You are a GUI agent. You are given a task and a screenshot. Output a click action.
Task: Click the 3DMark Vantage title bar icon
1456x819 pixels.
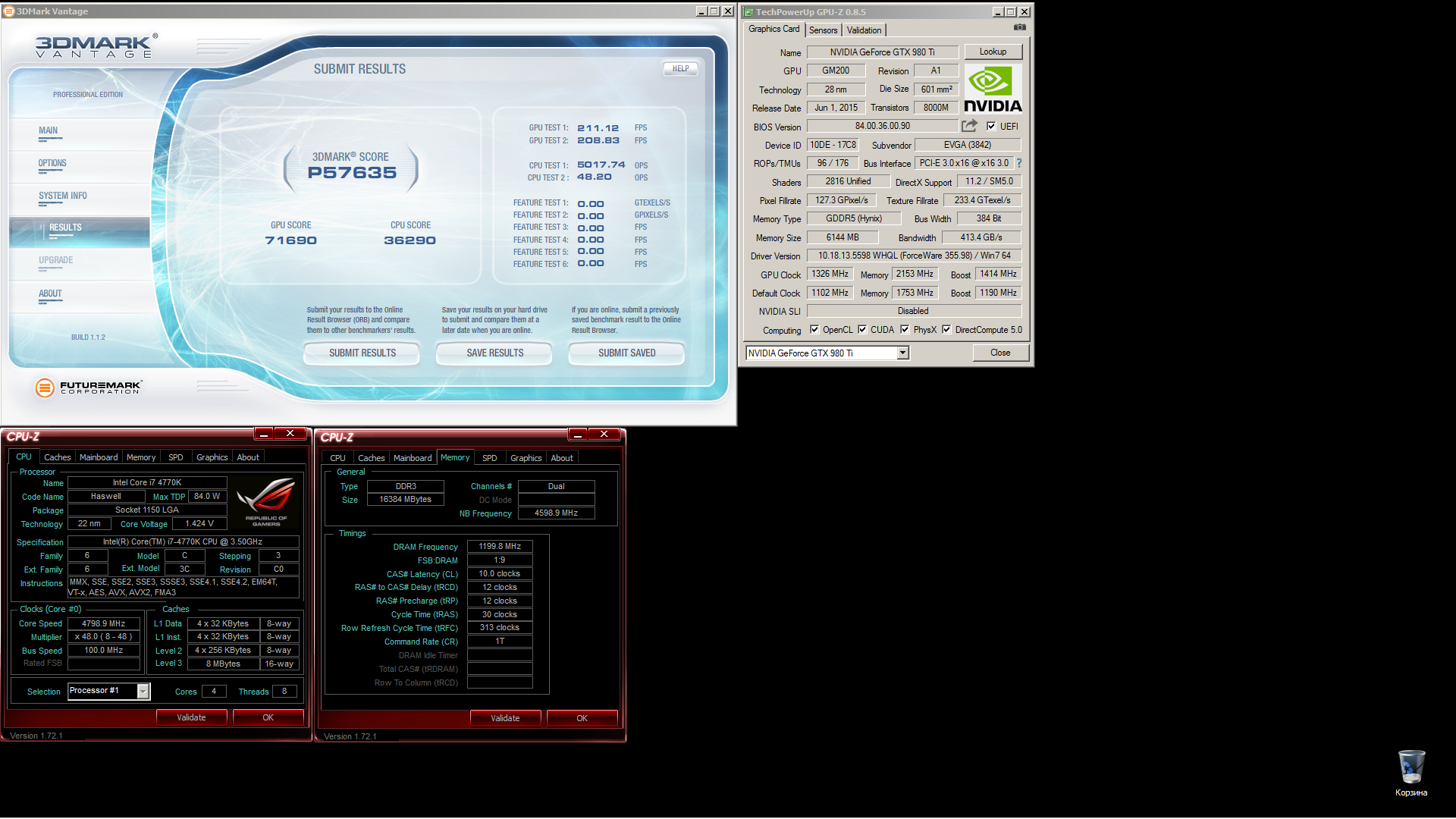[x=9, y=11]
